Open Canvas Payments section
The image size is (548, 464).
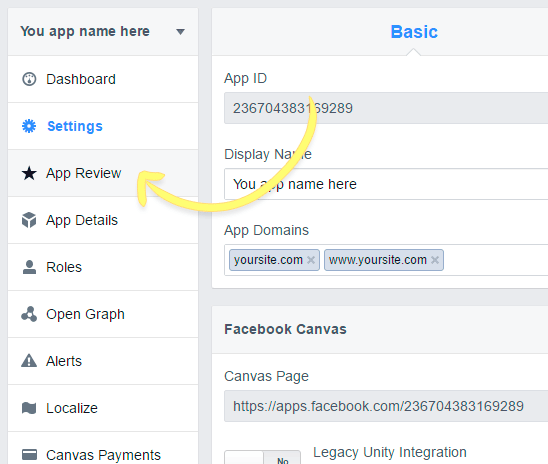tap(103, 449)
